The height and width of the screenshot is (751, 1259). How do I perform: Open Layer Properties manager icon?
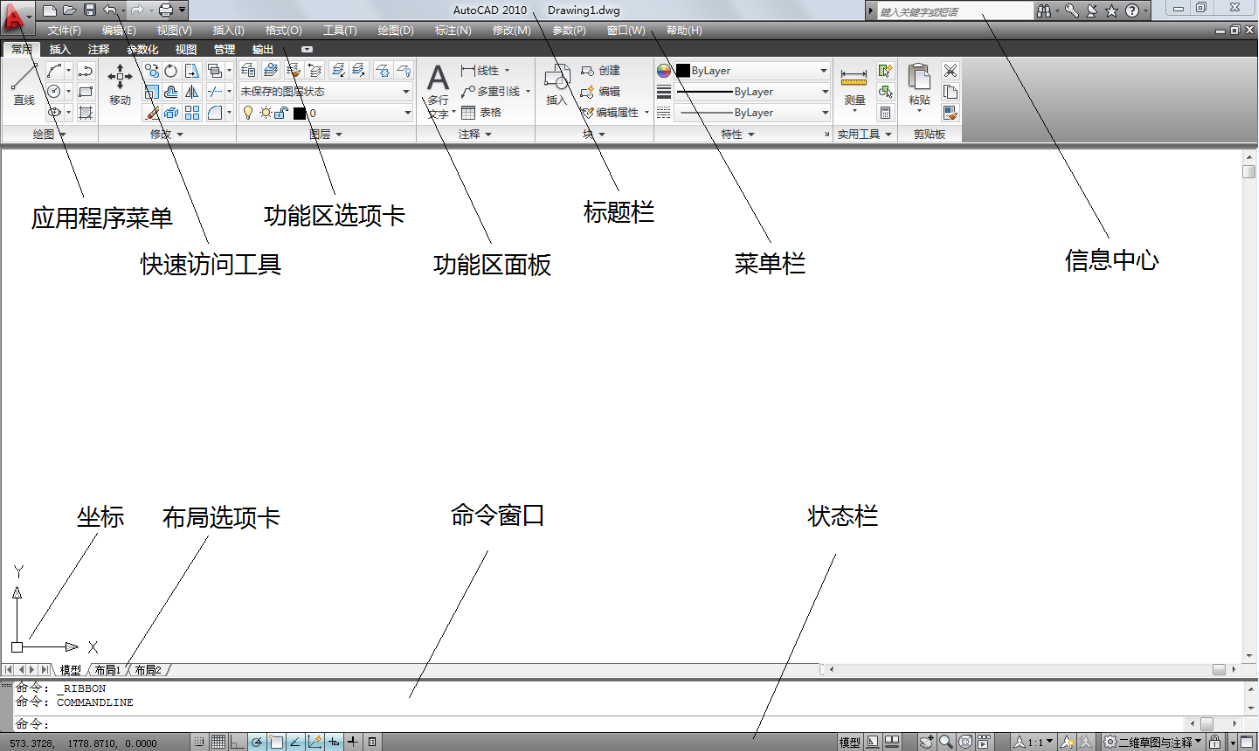tap(249, 70)
